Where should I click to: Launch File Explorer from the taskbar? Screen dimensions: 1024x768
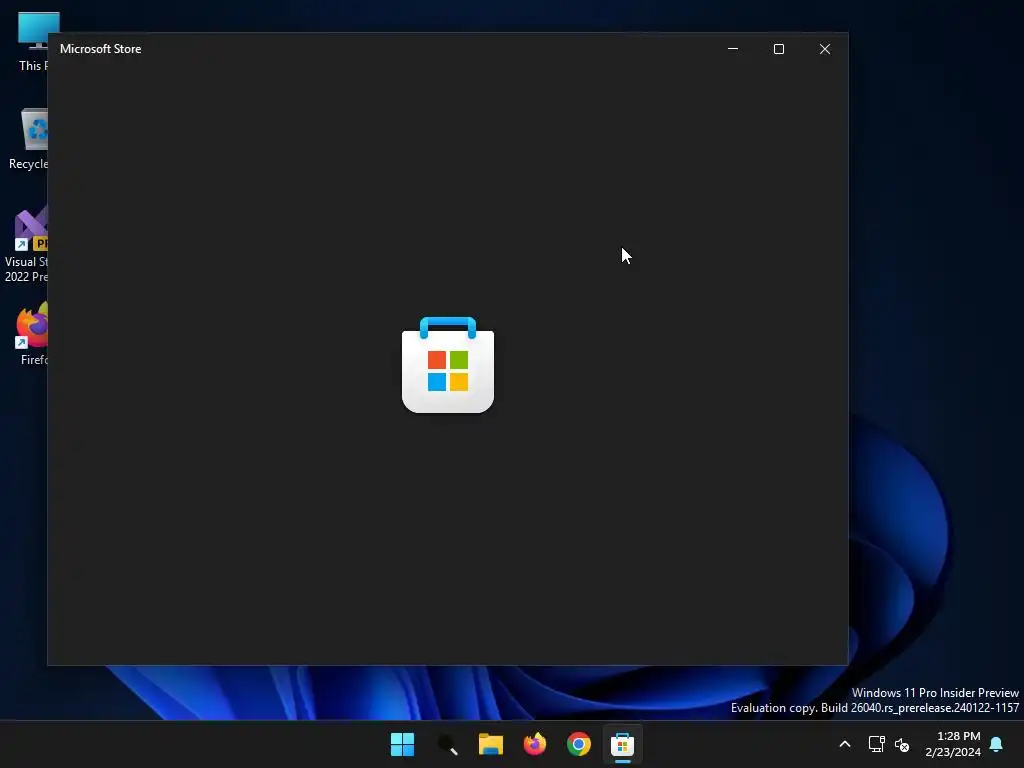490,744
